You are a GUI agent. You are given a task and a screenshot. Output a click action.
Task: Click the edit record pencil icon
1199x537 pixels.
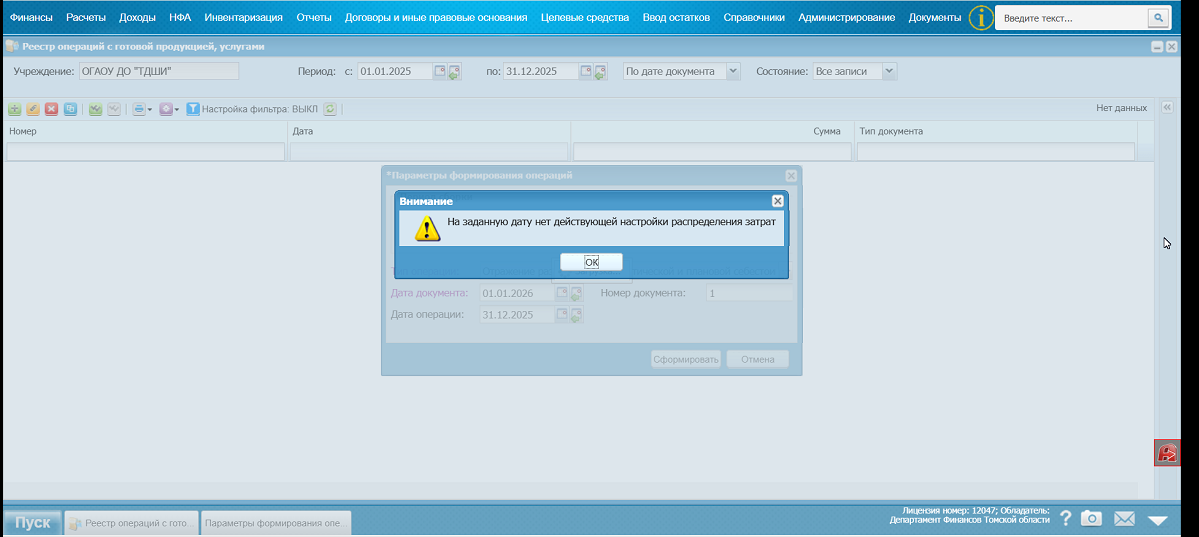tap(33, 109)
